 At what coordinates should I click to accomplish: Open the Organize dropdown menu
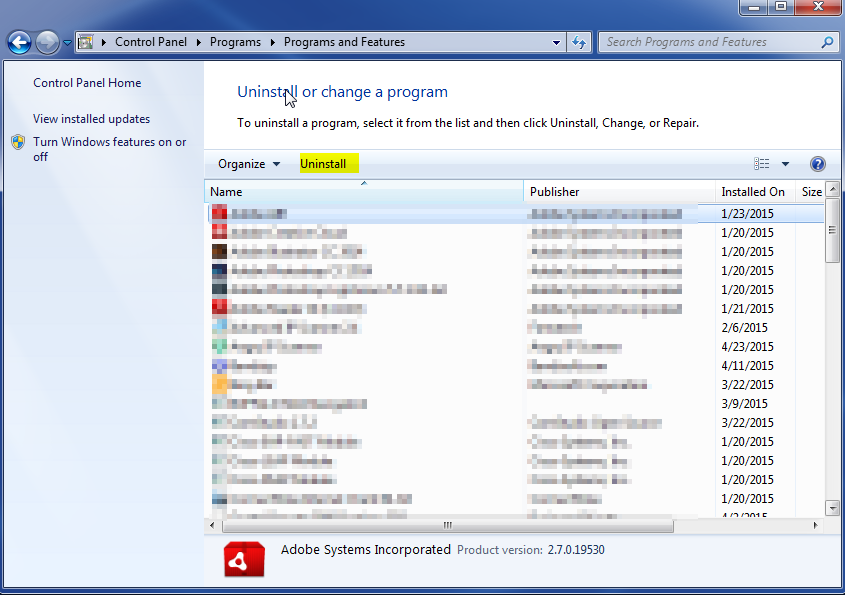tap(249, 164)
